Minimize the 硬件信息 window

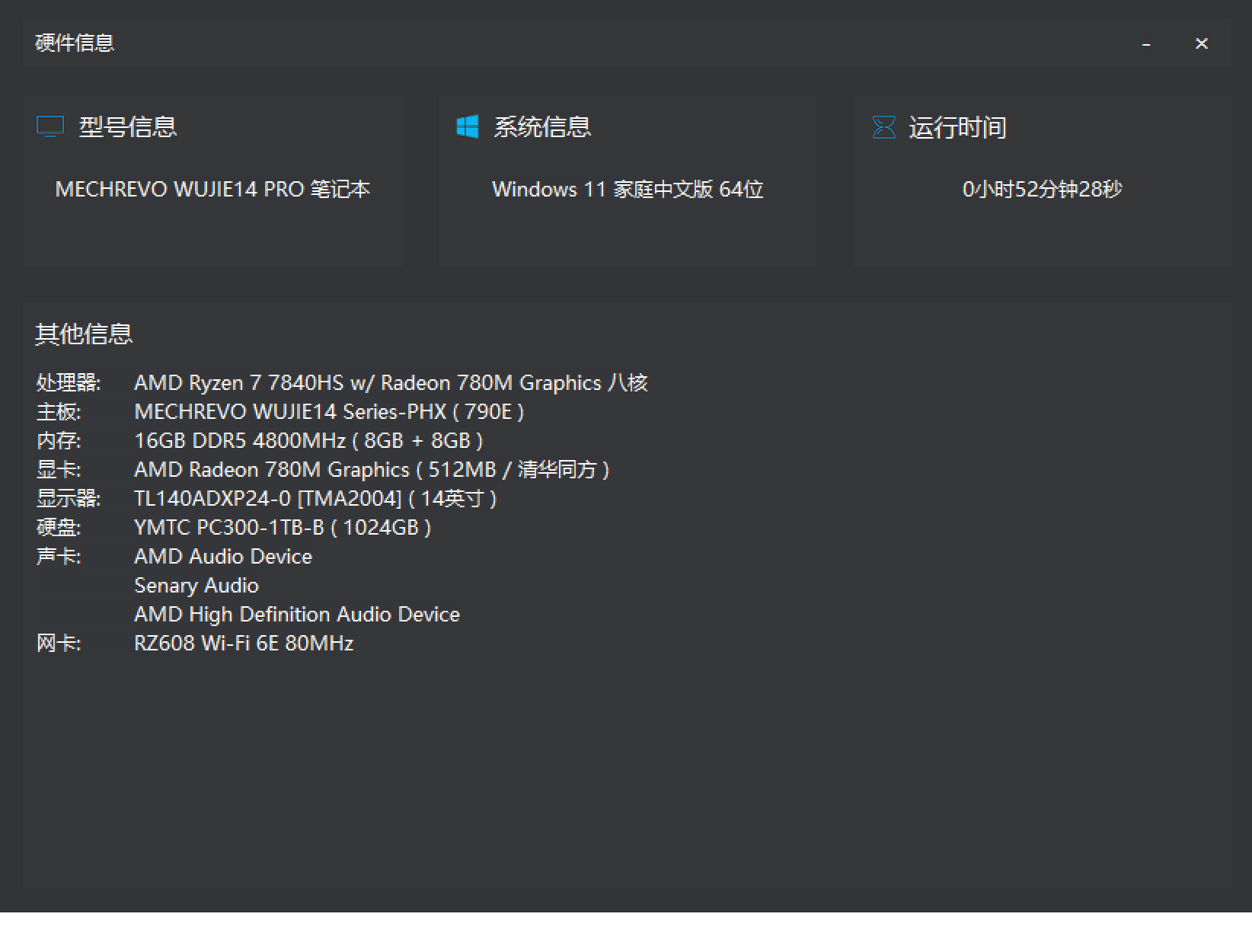click(x=1146, y=44)
